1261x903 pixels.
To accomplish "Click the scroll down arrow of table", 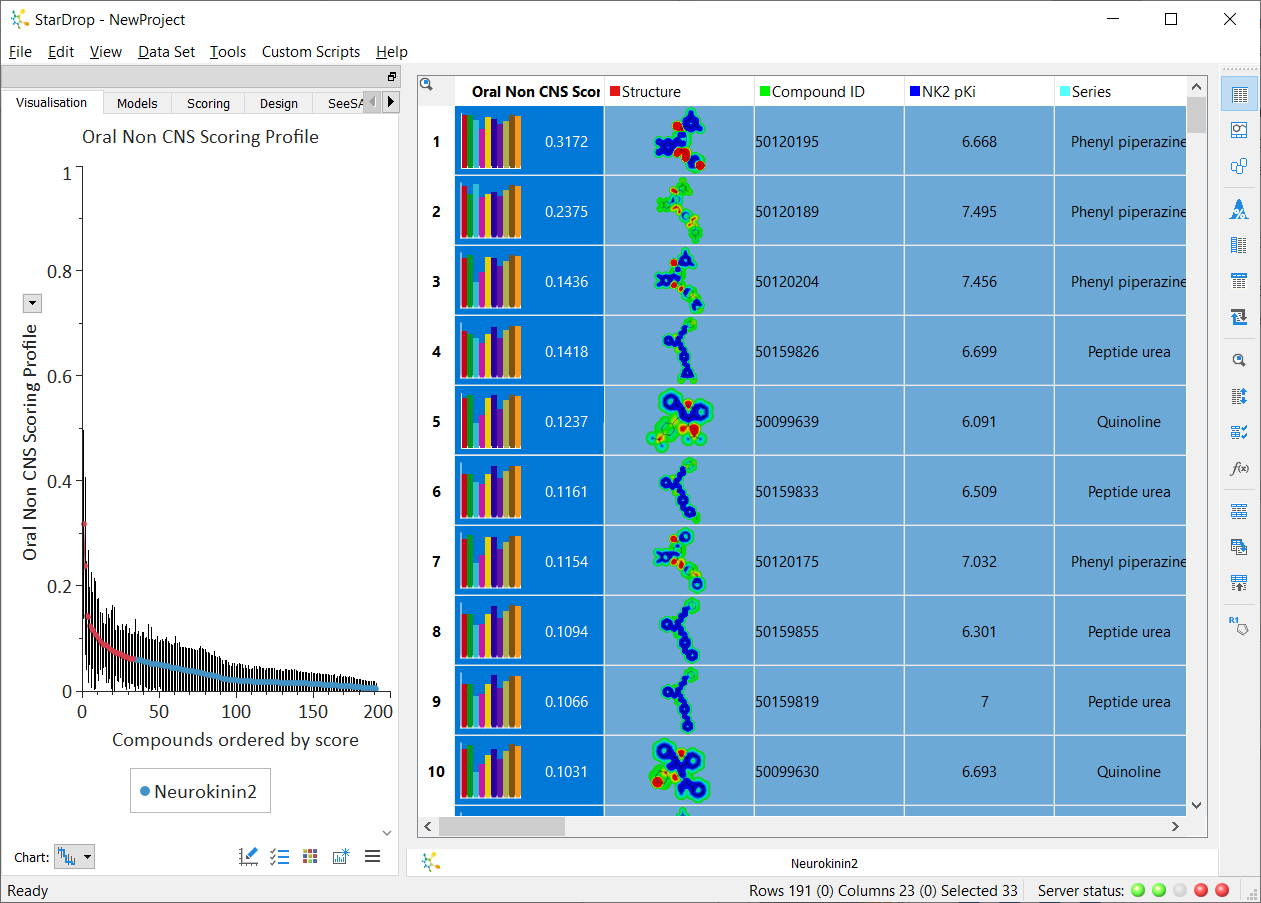I will (x=1197, y=805).
